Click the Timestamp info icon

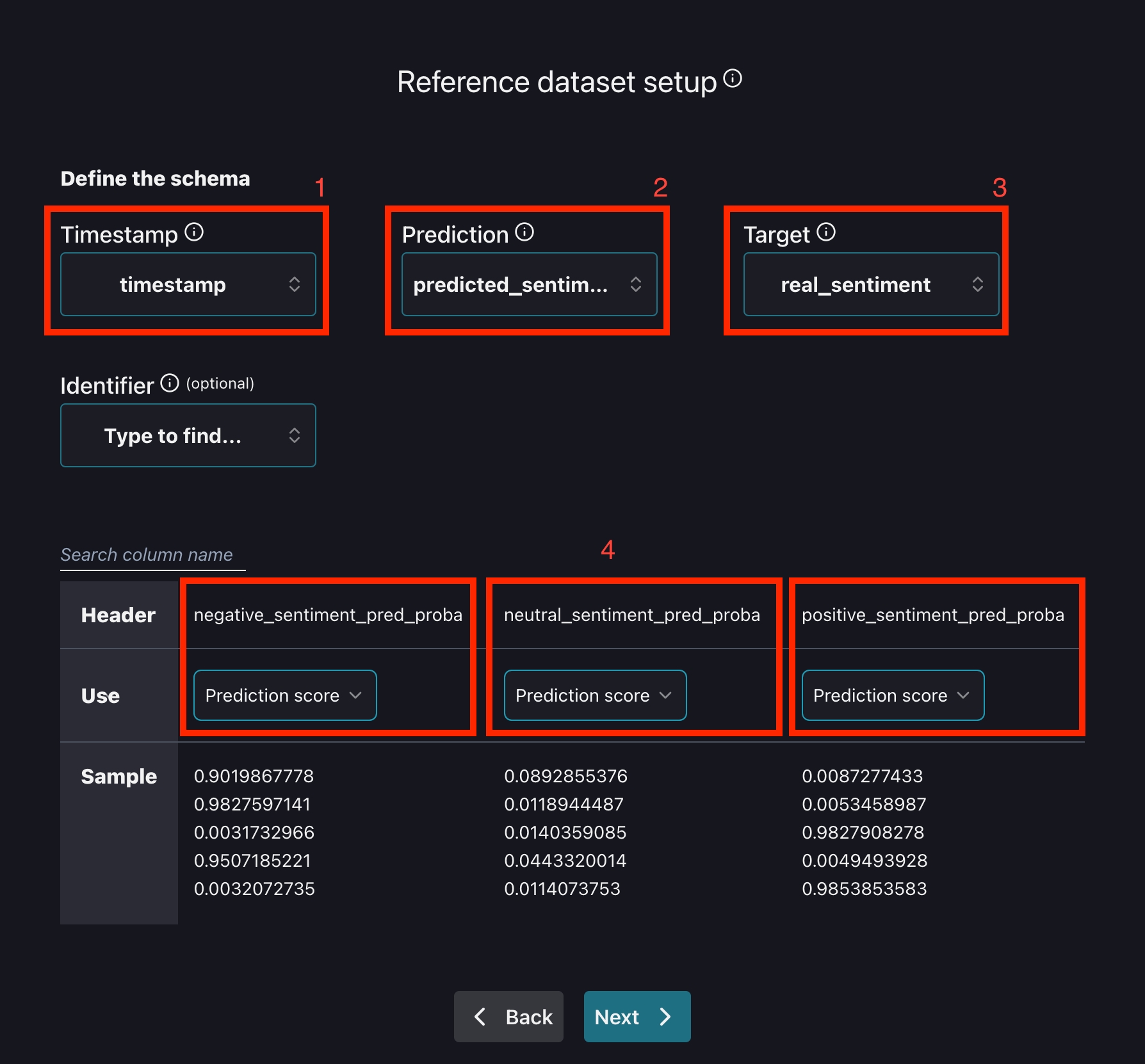[x=194, y=232]
